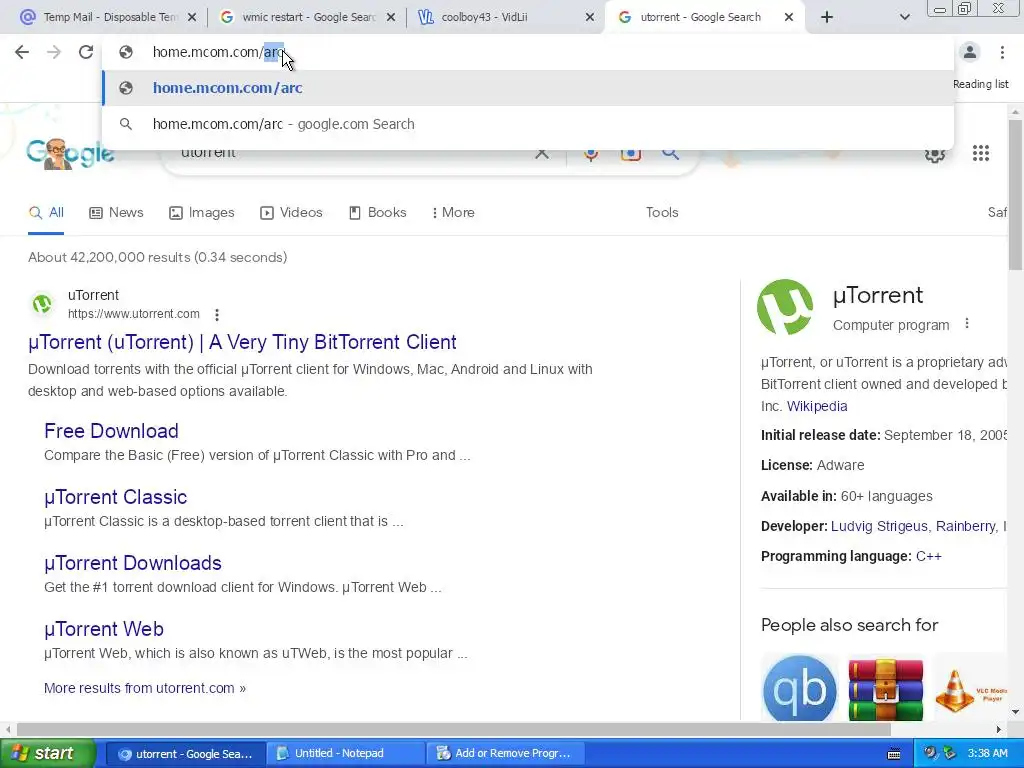Switch to wmic restart Google Search tab
This screenshot has height=768, width=1024.
pos(307,17)
